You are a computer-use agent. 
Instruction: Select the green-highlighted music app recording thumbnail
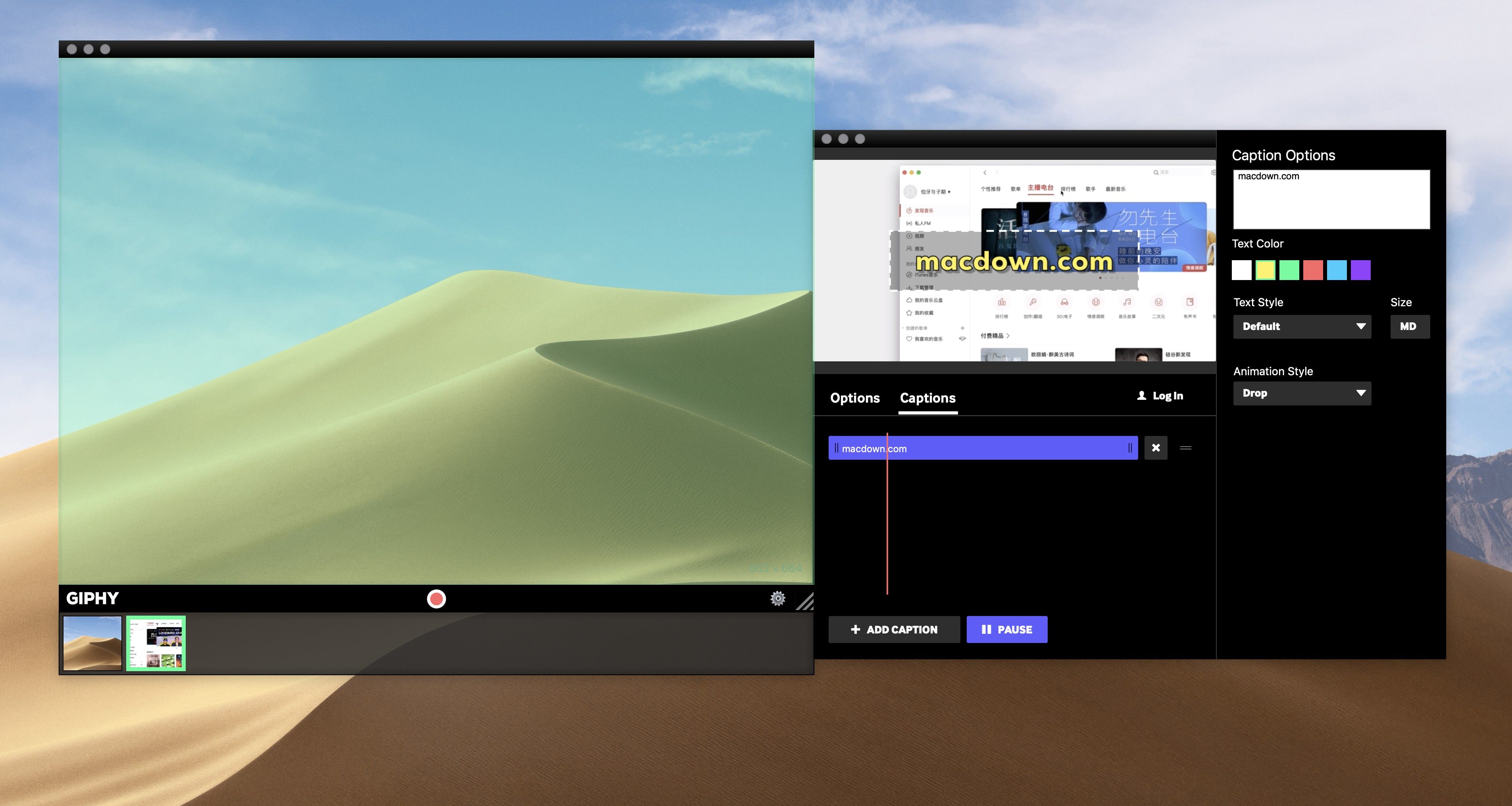coord(156,643)
